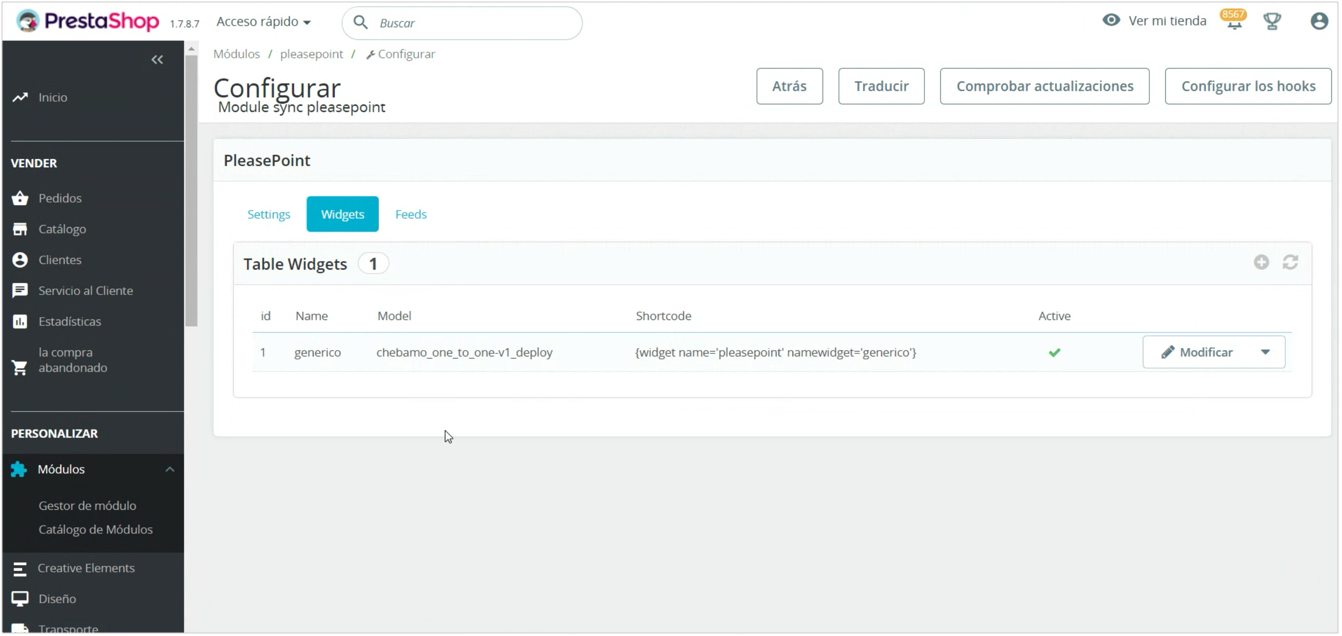
Task: Switch to the Settings tab
Action: [268, 215]
